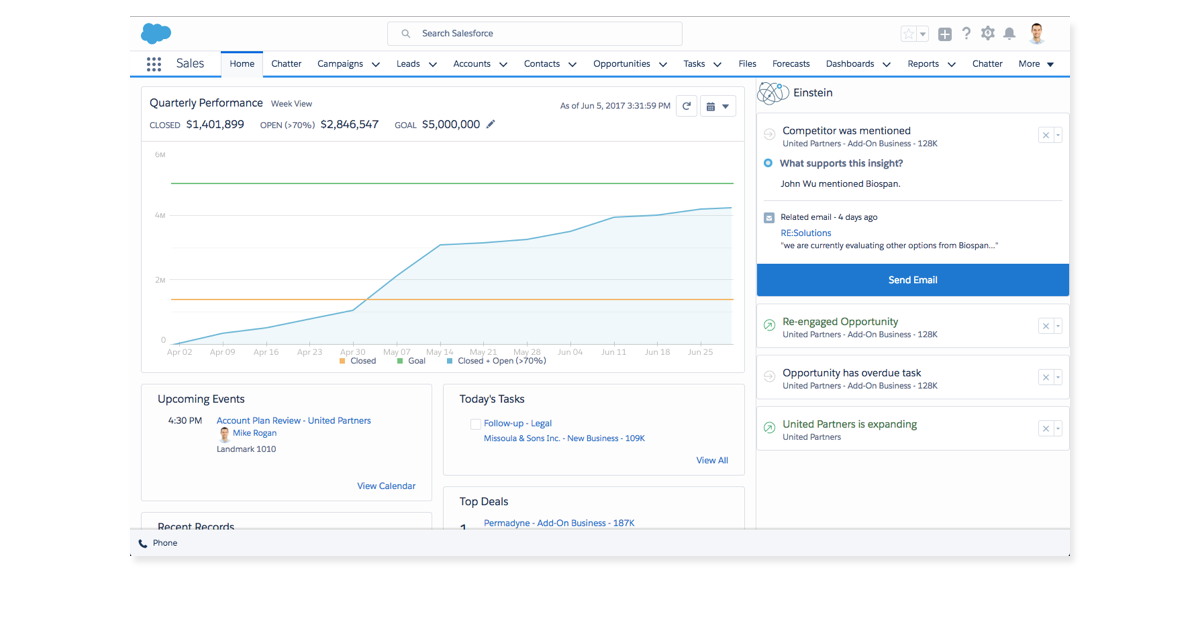This screenshot has height=640, width=1200.
Task: Select the 'What supports this insight?' radio indicator
Action: (x=768, y=163)
